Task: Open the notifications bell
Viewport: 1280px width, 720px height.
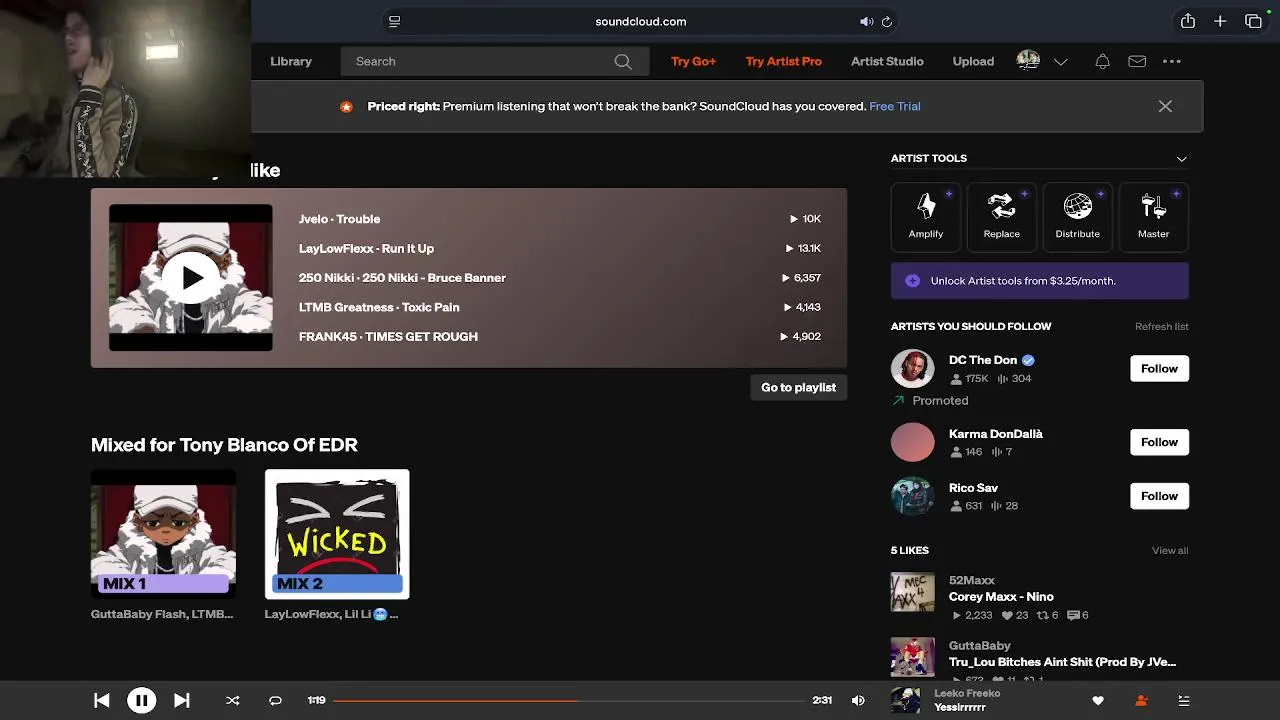Action: tap(1102, 61)
